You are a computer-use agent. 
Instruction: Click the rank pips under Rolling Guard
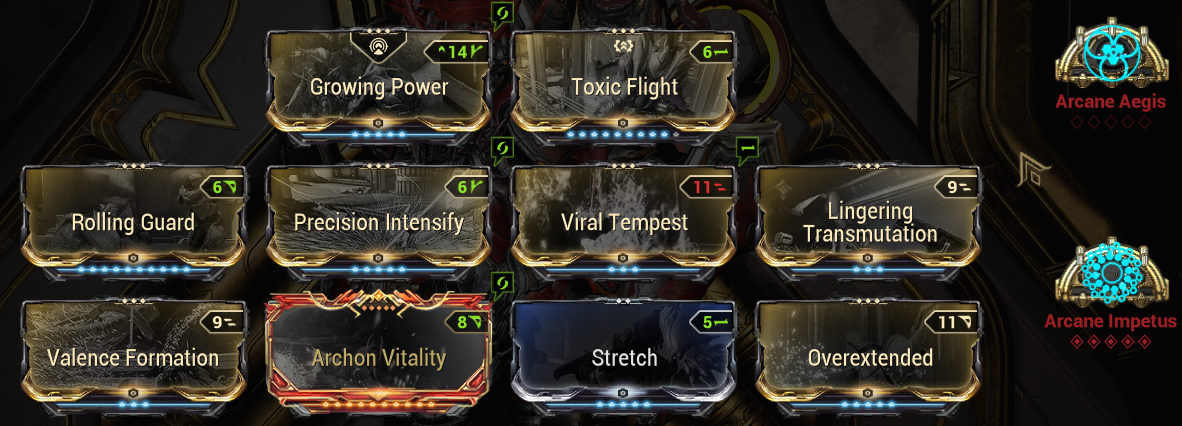click(x=134, y=269)
